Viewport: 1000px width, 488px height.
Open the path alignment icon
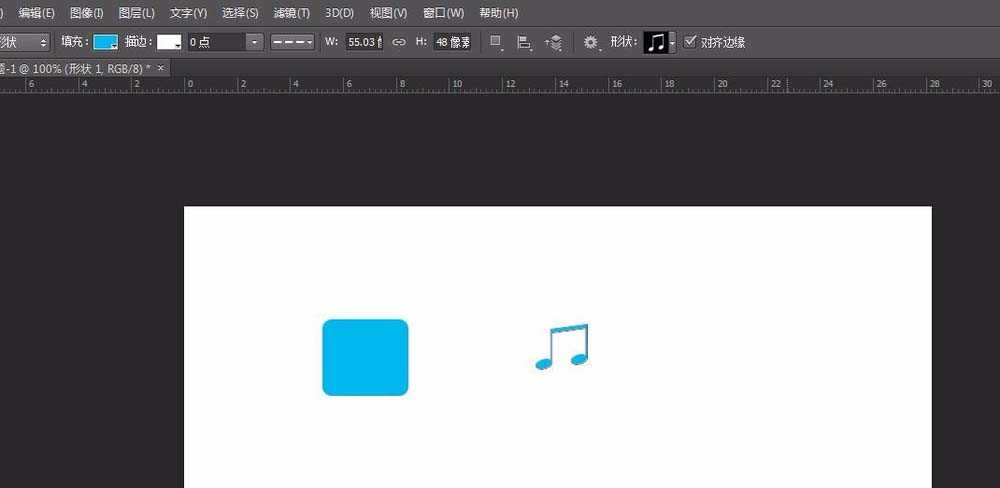click(x=524, y=42)
